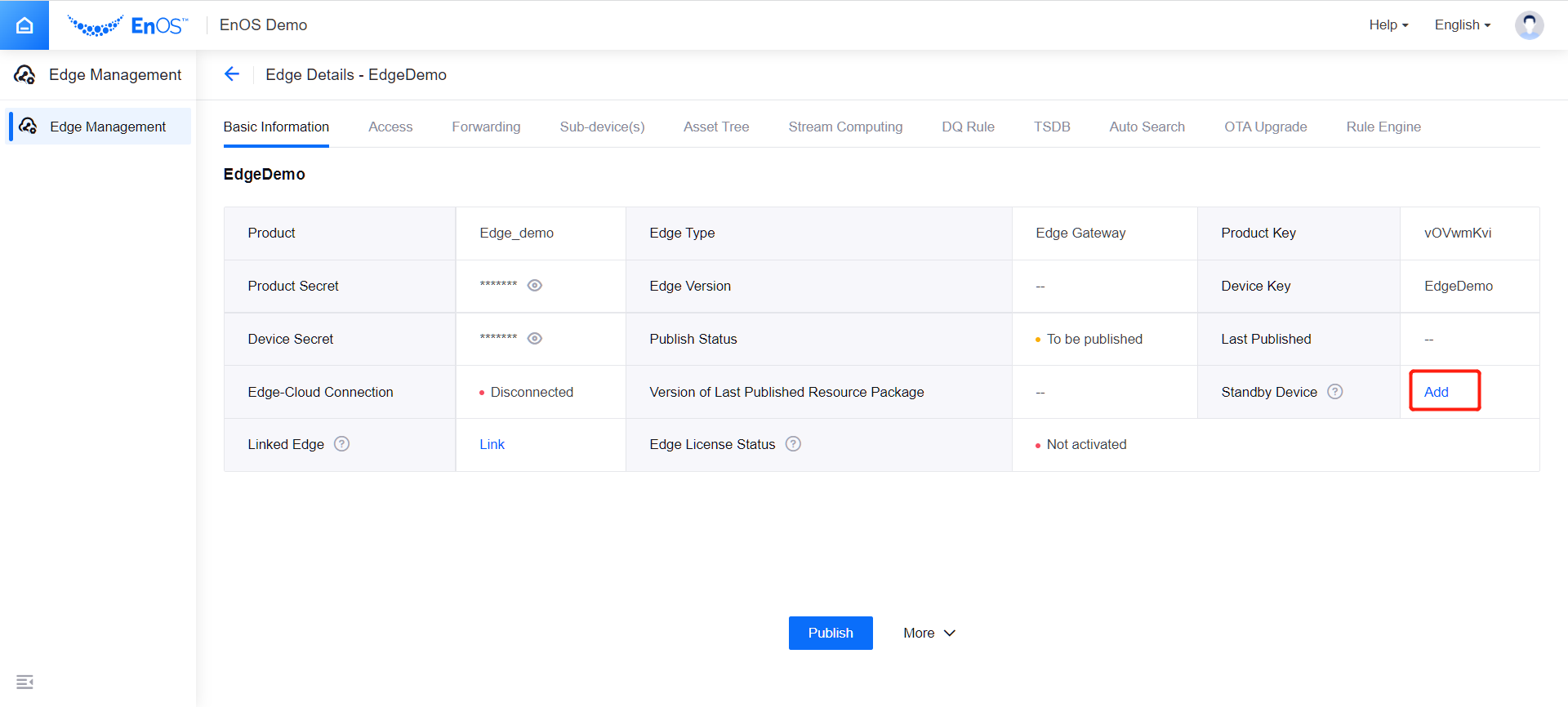This screenshot has width=1568, height=707.
Task: Click the help icon next to Standby Device
Action: pos(1334,392)
